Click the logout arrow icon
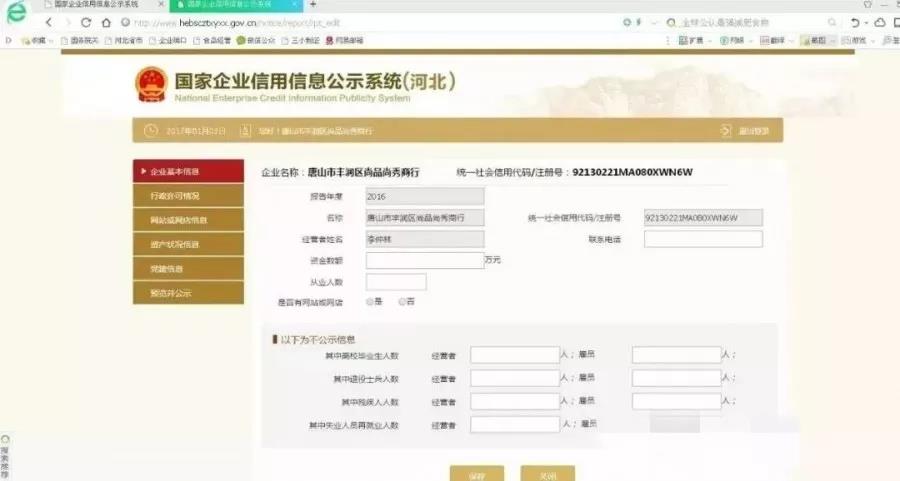 [x=726, y=131]
